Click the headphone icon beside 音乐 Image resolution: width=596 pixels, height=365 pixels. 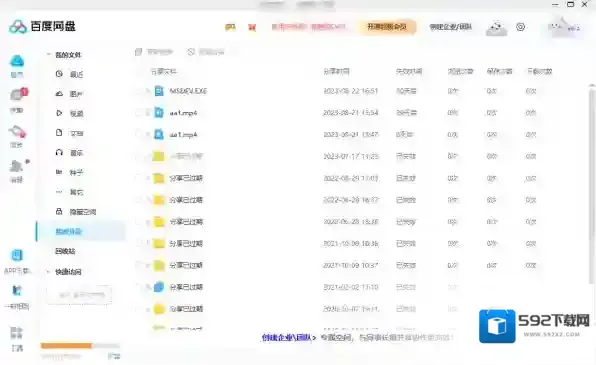point(59,152)
